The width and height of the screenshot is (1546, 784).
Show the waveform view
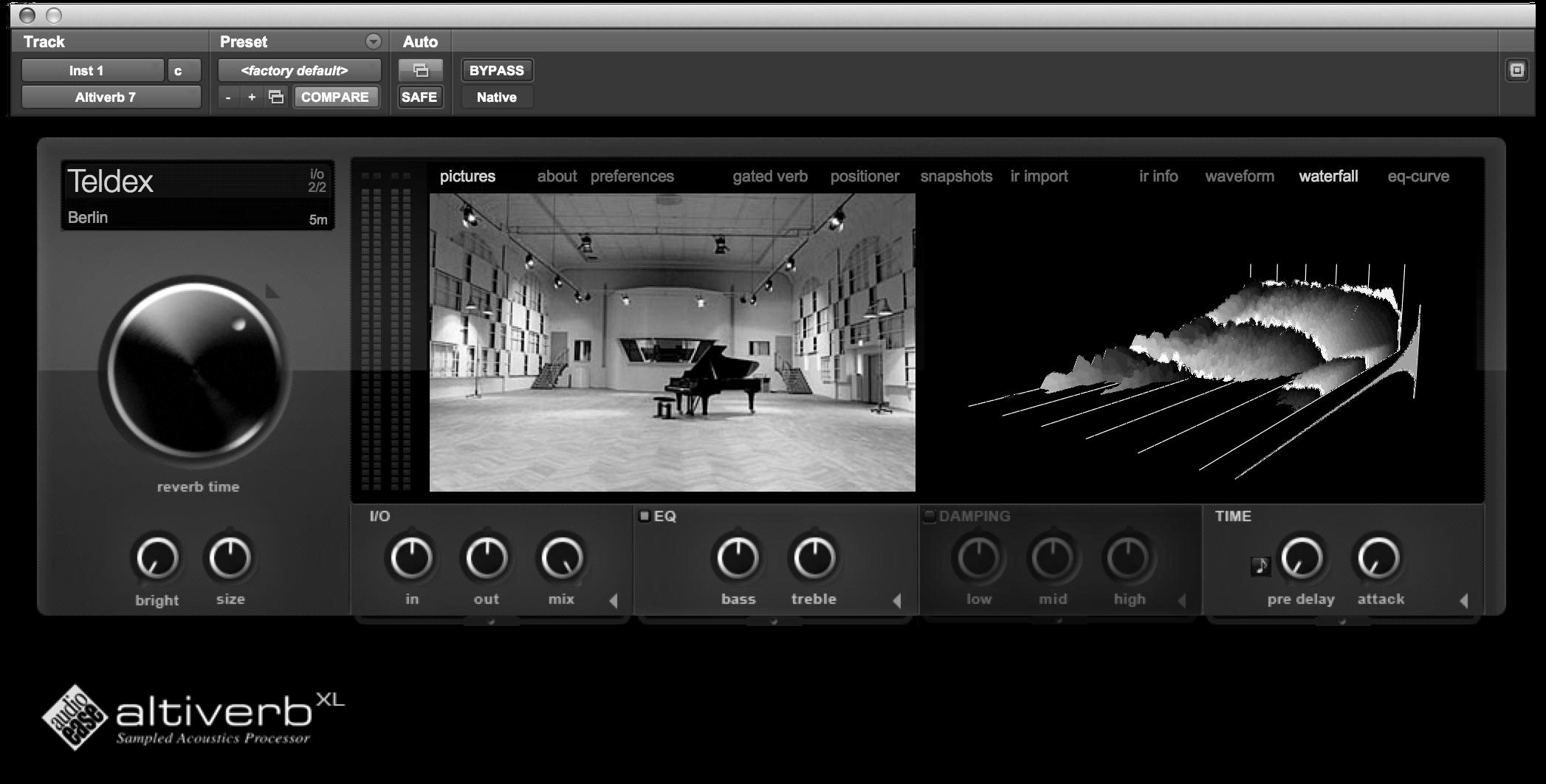(1240, 176)
